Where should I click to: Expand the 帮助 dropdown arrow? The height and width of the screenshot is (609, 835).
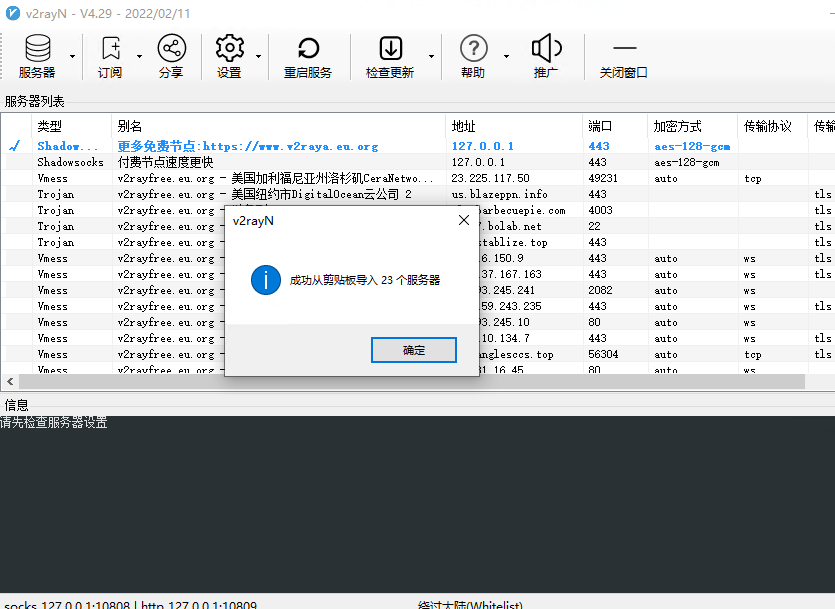(x=506, y=56)
